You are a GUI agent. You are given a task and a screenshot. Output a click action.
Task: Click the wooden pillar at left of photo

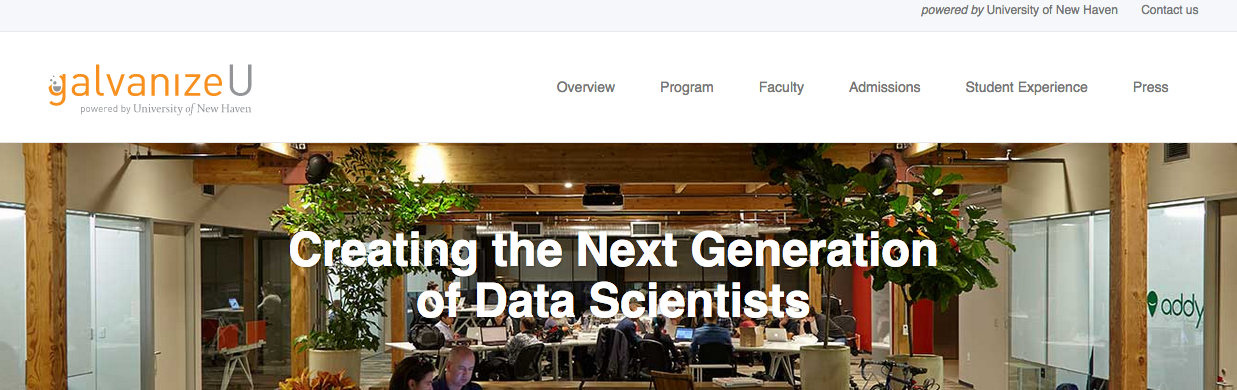pos(45,266)
